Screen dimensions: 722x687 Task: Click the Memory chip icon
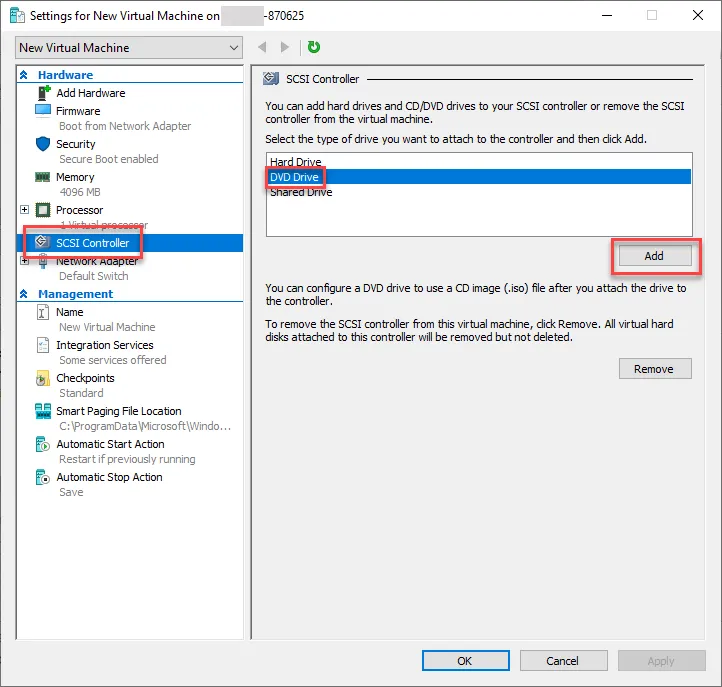[x=43, y=177]
